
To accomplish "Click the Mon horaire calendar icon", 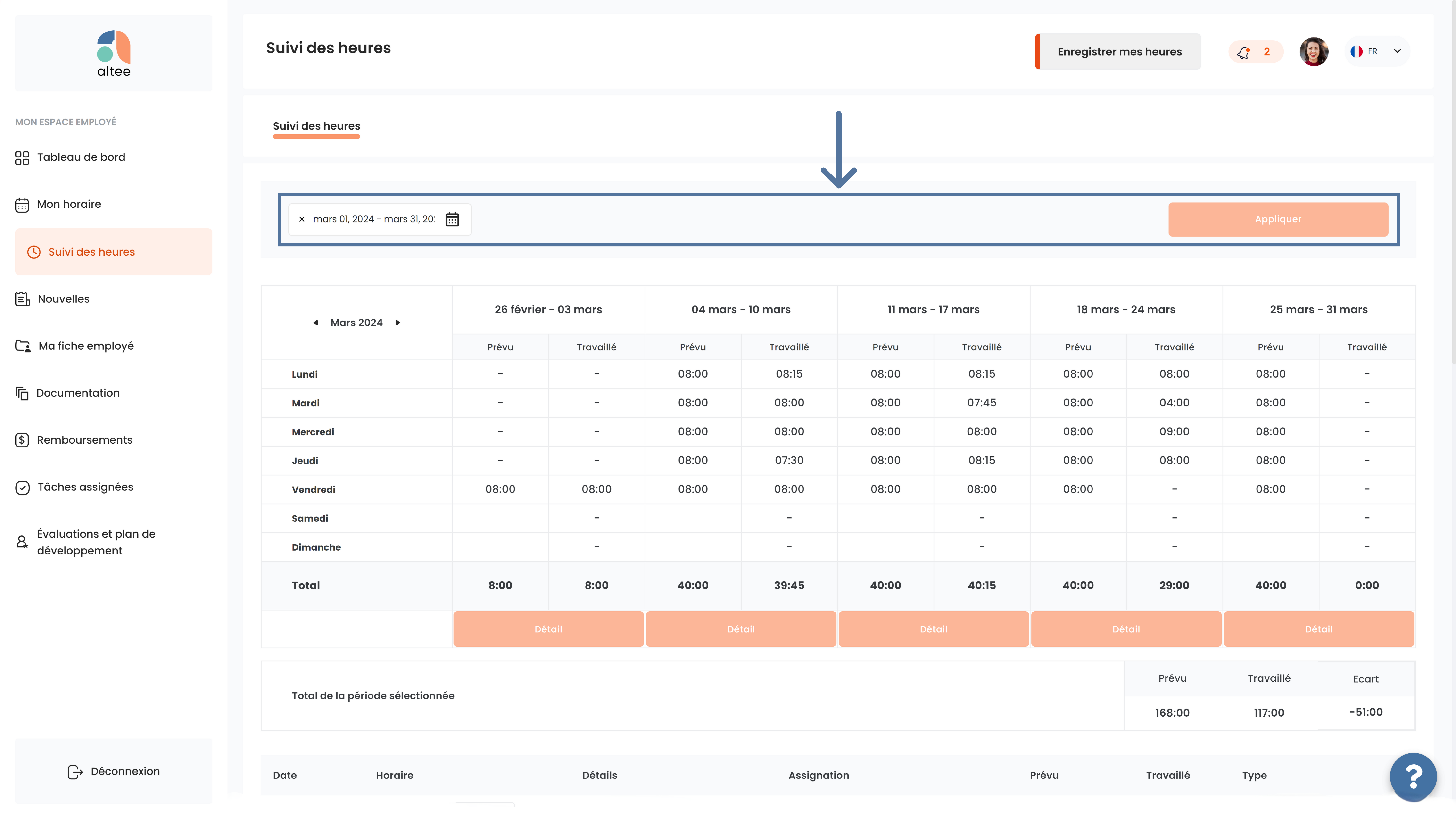I will coord(22,205).
